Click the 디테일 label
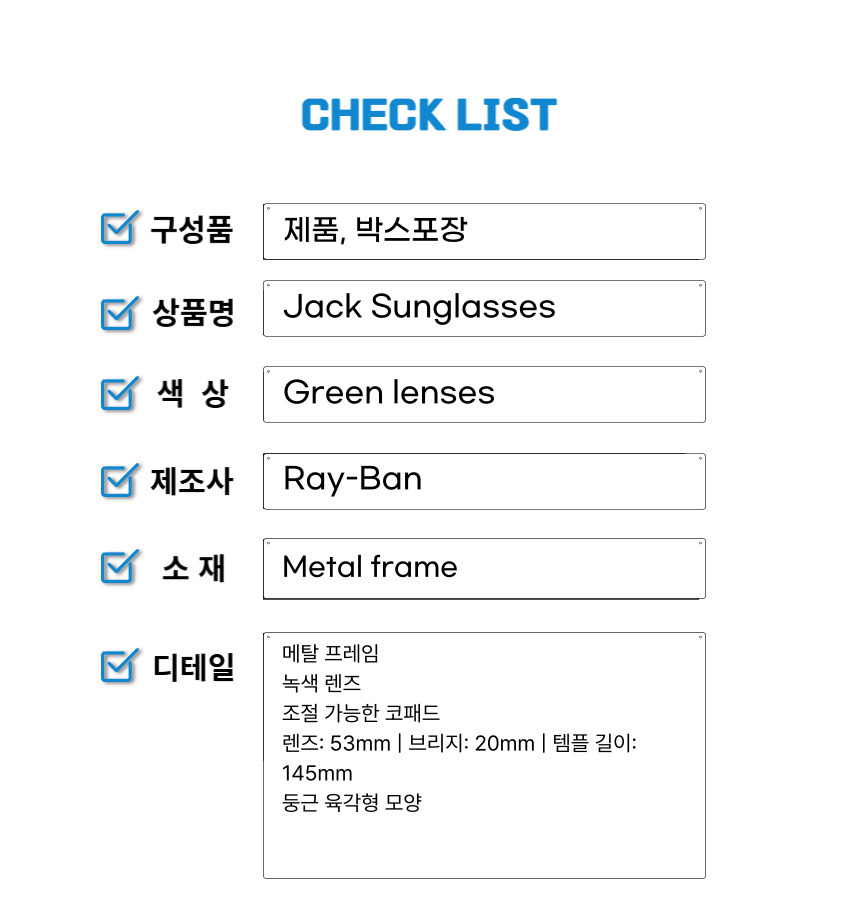 pos(193,667)
